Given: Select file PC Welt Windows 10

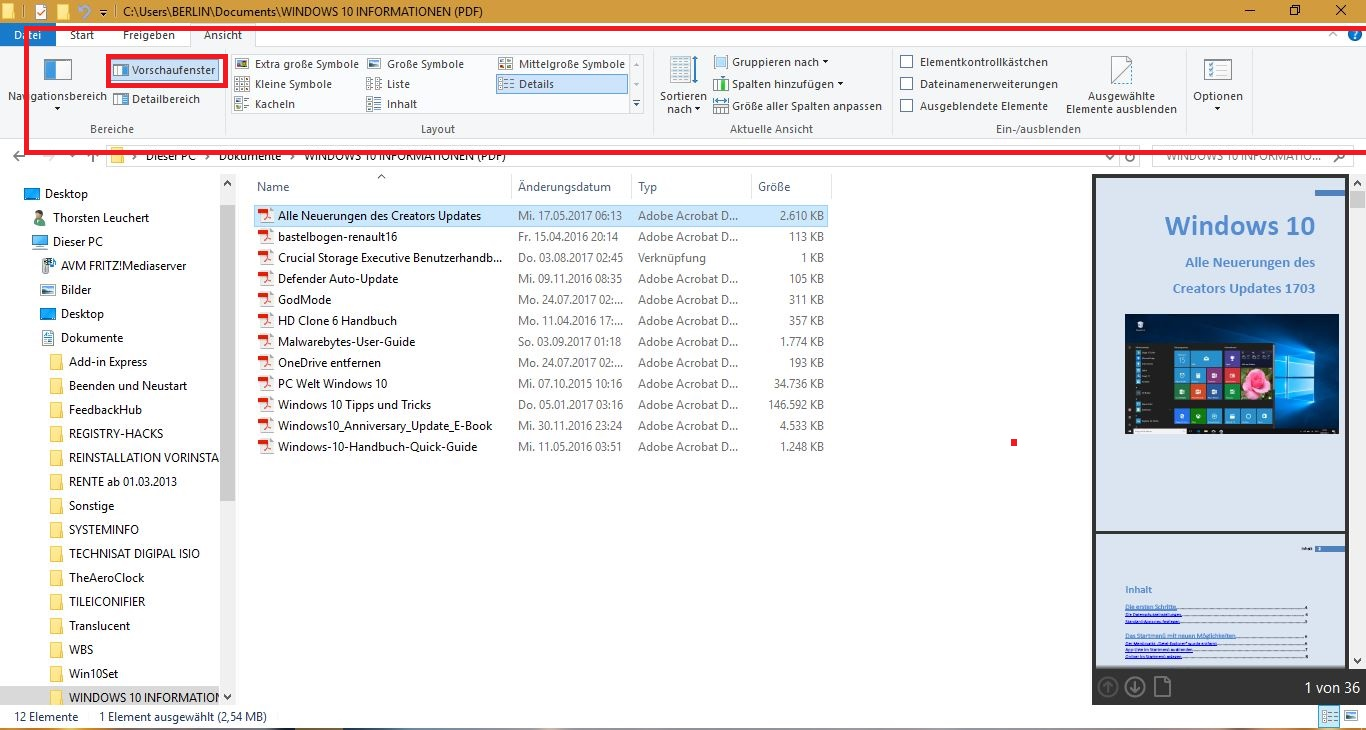Looking at the screenshot, I should coord(332,384).
